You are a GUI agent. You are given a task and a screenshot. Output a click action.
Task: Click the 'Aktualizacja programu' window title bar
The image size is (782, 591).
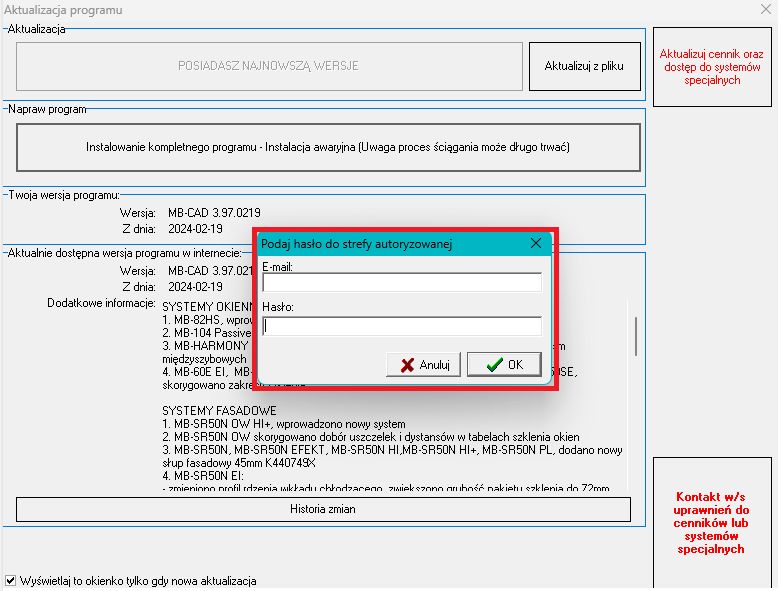click(x=300, y=11)
